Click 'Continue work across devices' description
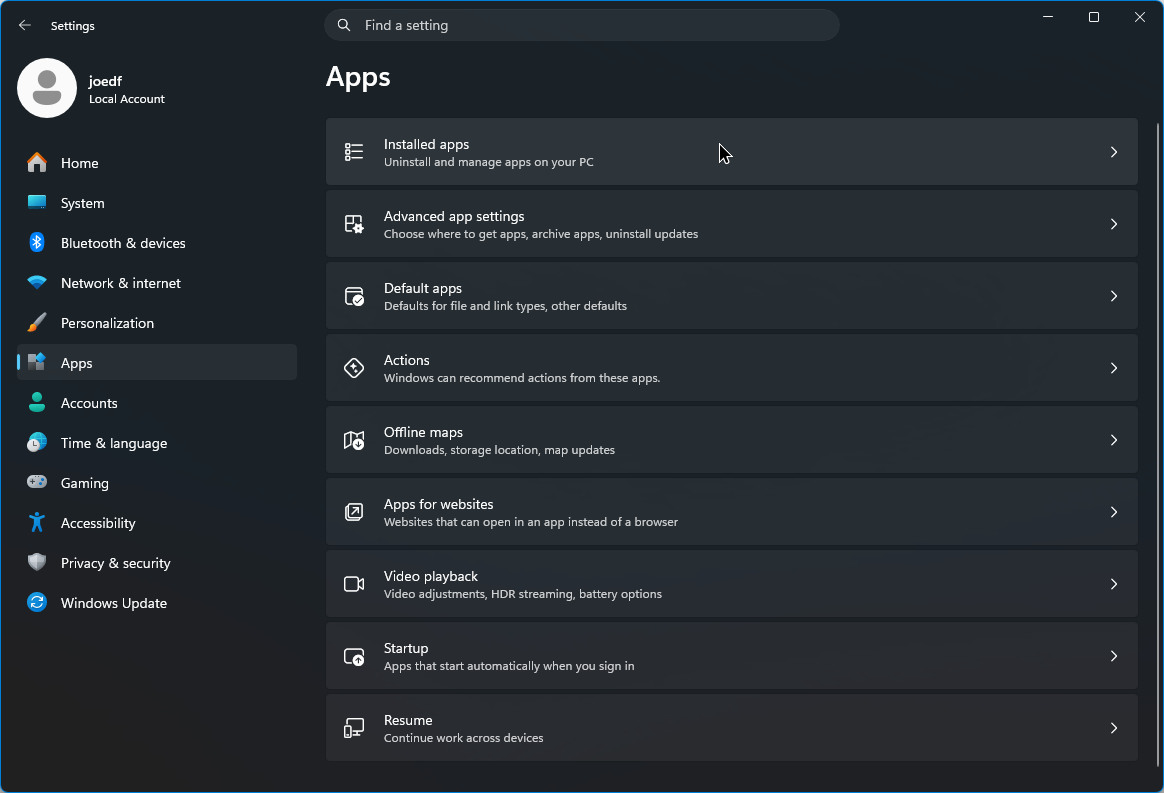This screenshot has width=1164, height=793. pos(463,738)
